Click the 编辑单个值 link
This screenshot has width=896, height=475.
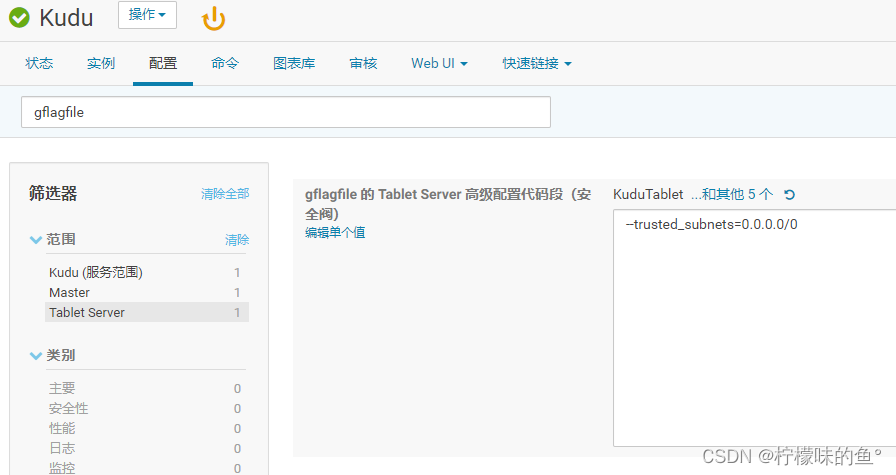(335, 233)
